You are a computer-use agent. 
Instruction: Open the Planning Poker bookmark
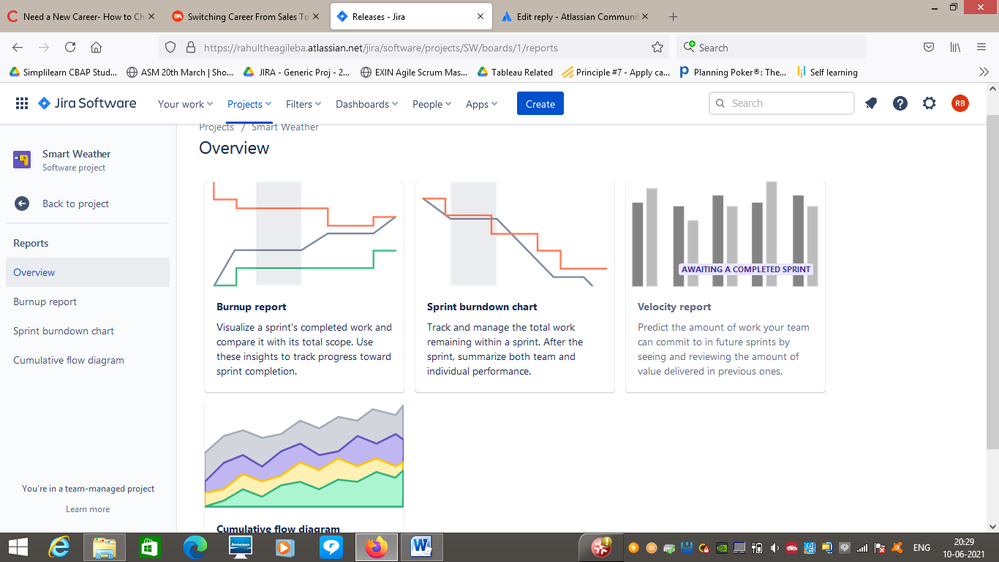point(733,72)
